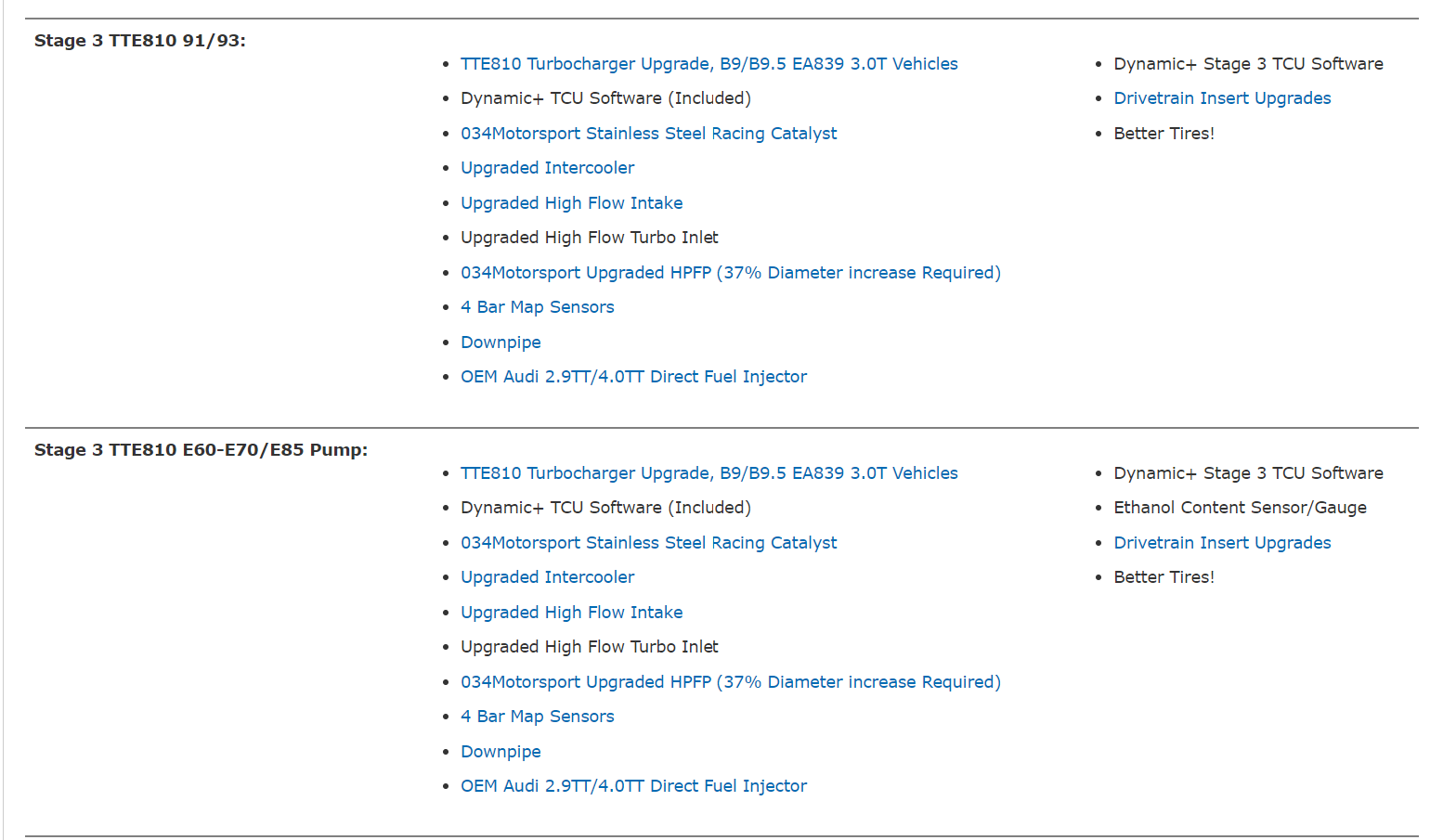Click 'Dynamic+ TCU Software (Included)' in 91/93 section
This screenshot has width=1430, height=840.
(605, 98)
